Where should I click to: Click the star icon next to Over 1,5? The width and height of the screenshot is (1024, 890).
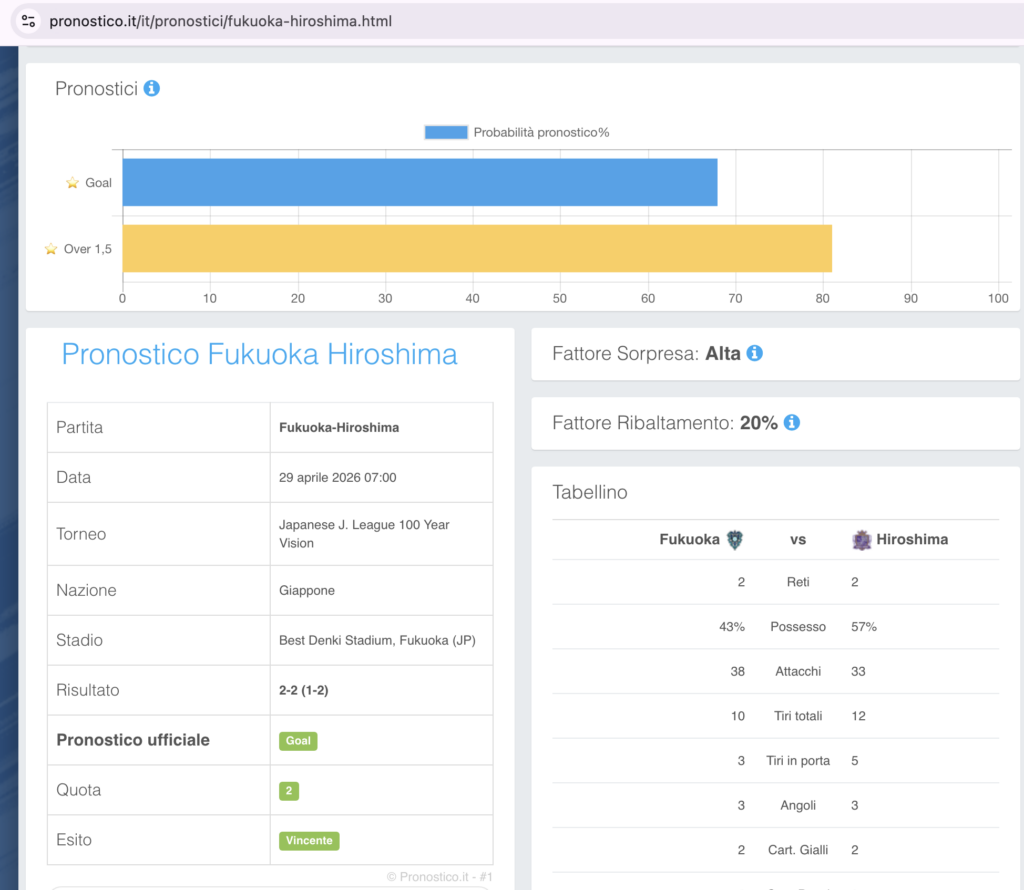tap(51, 249)
